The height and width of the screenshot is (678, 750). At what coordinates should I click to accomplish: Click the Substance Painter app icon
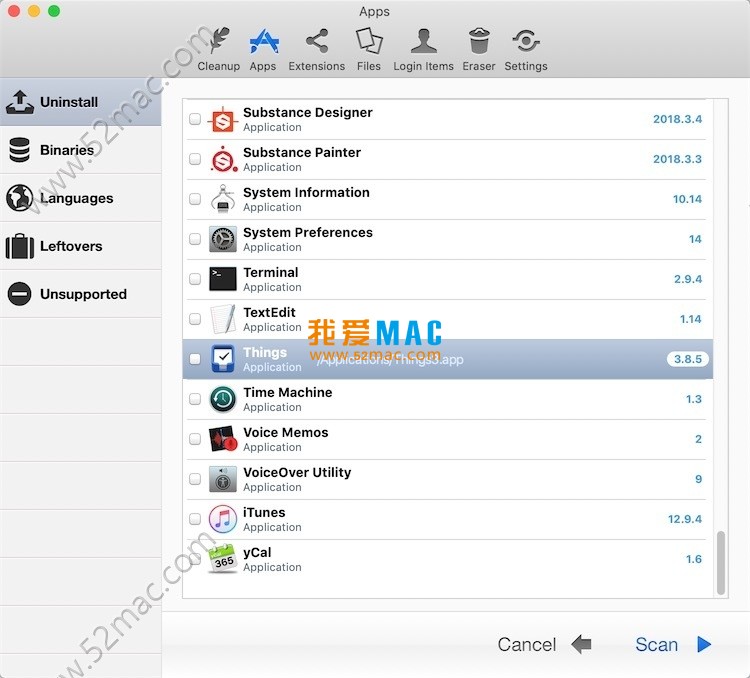coord(223,159)
